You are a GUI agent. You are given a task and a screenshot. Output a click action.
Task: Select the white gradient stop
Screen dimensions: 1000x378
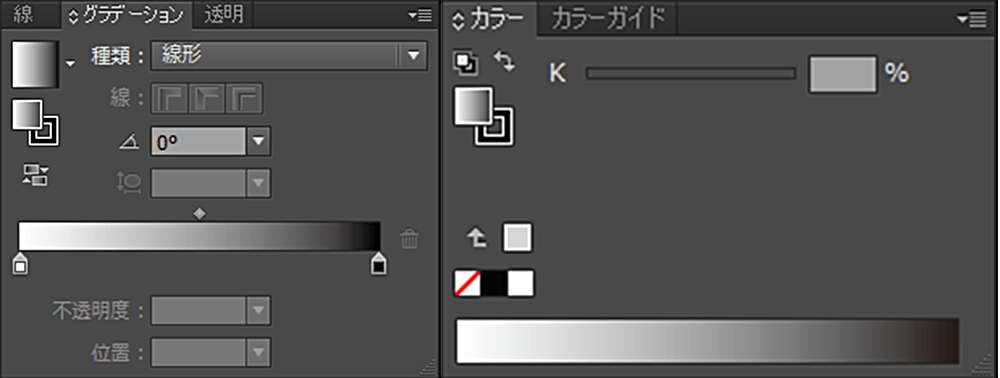pos(20,263)
